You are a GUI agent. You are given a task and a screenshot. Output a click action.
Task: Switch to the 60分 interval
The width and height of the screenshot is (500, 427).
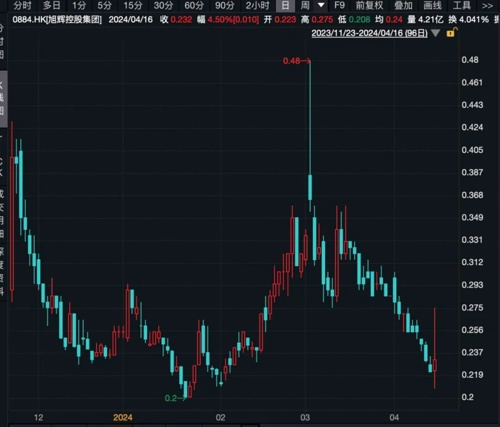pos(194,5)
